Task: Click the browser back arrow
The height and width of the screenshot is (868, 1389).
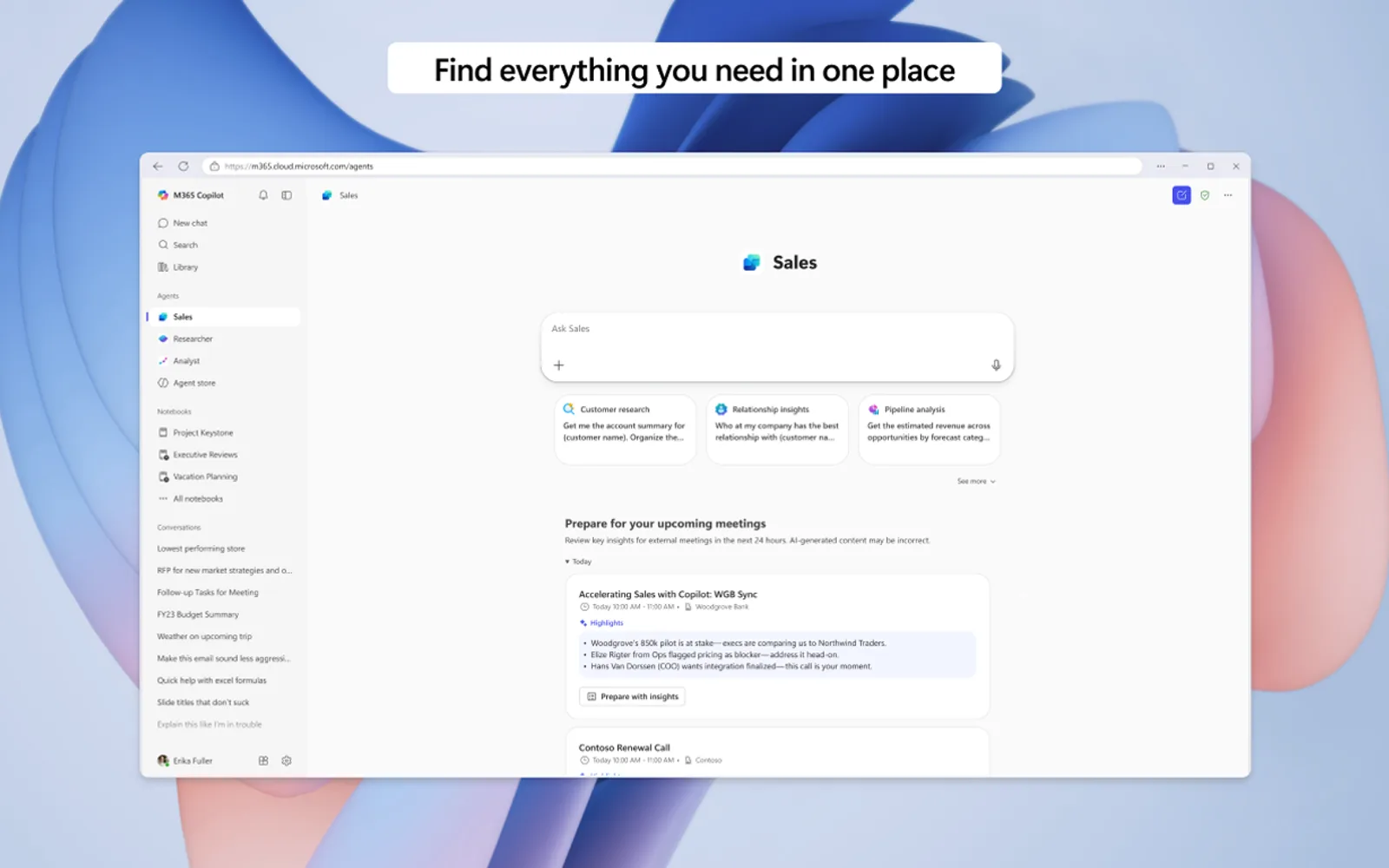Action: pyautogui.click(x=158, y=166)
